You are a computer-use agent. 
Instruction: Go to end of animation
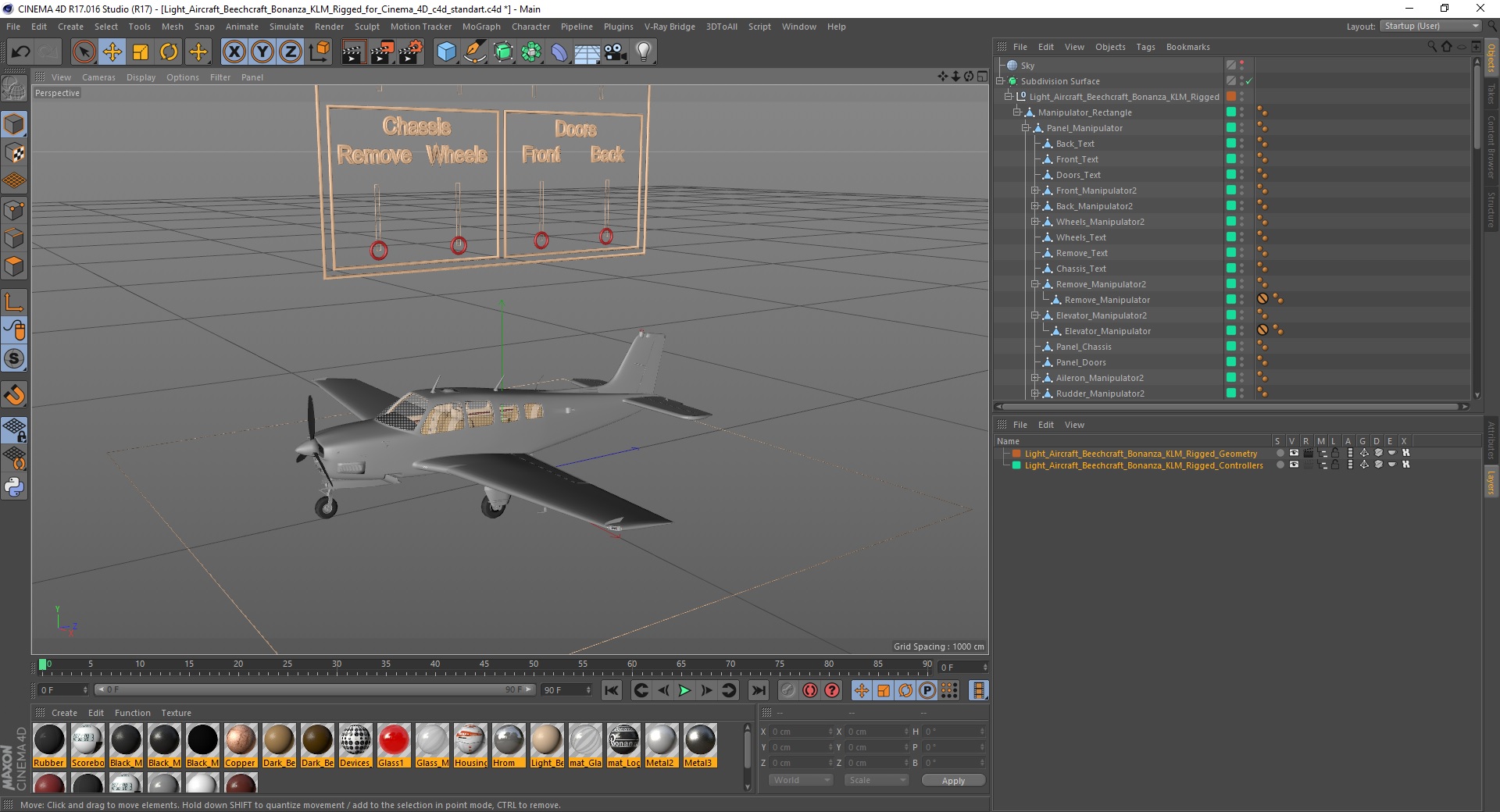click(758, 690)
